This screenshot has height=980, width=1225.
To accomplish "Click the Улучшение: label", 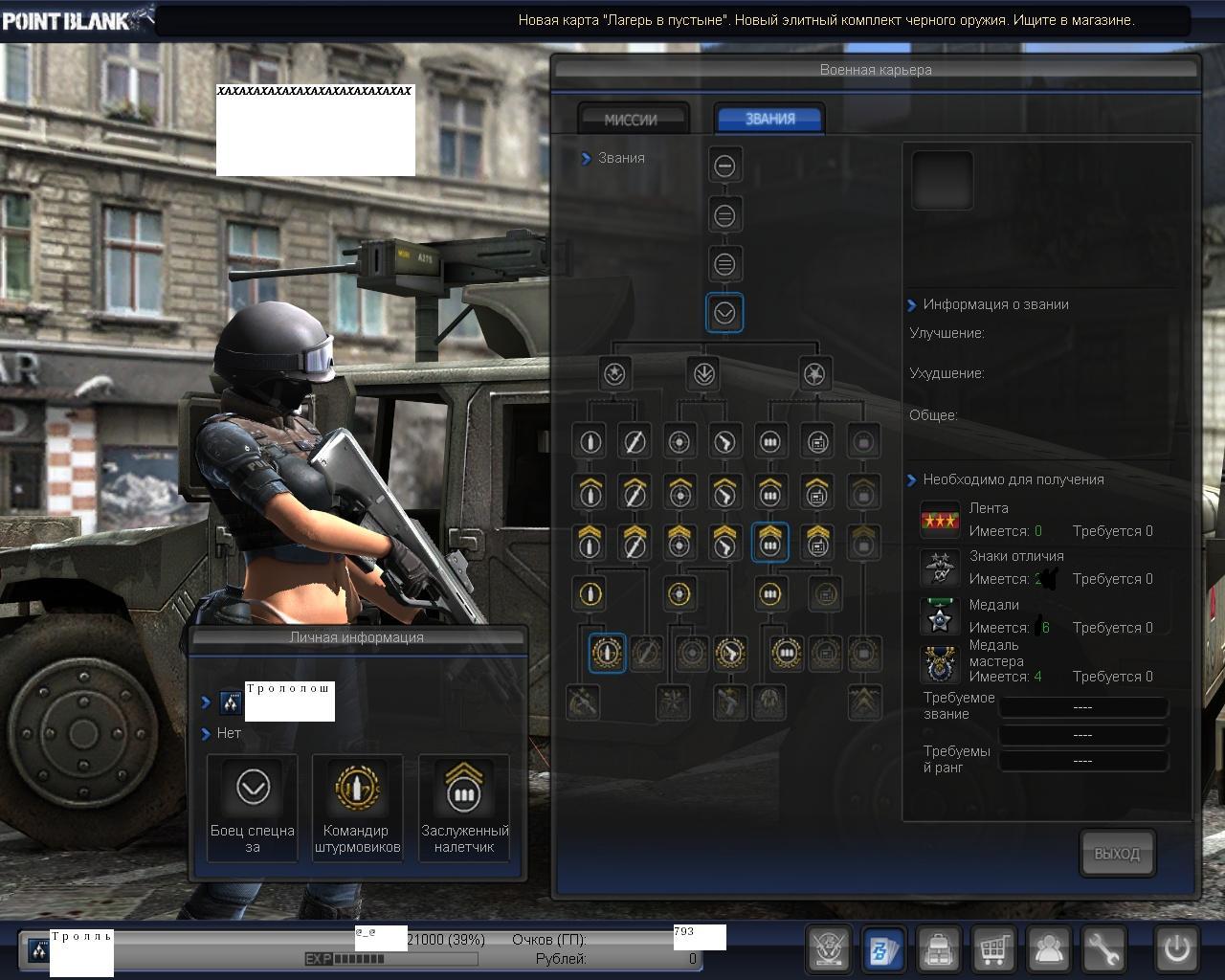I will point(947,333).
